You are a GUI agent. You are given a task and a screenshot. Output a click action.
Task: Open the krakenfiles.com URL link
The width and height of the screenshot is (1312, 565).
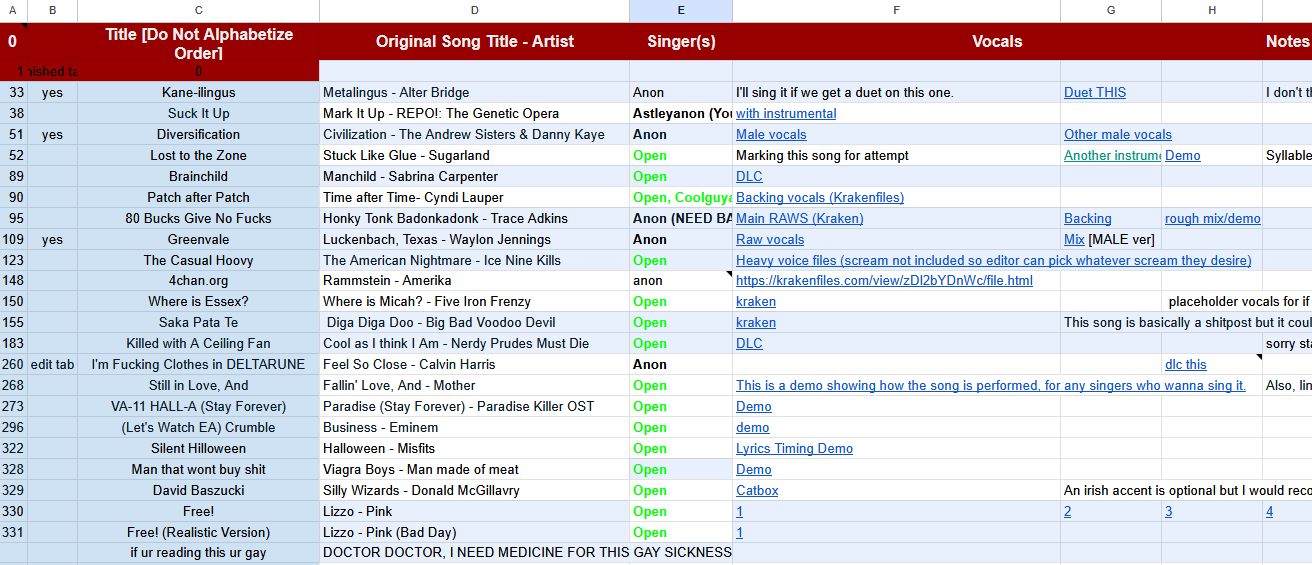(884, 280)
